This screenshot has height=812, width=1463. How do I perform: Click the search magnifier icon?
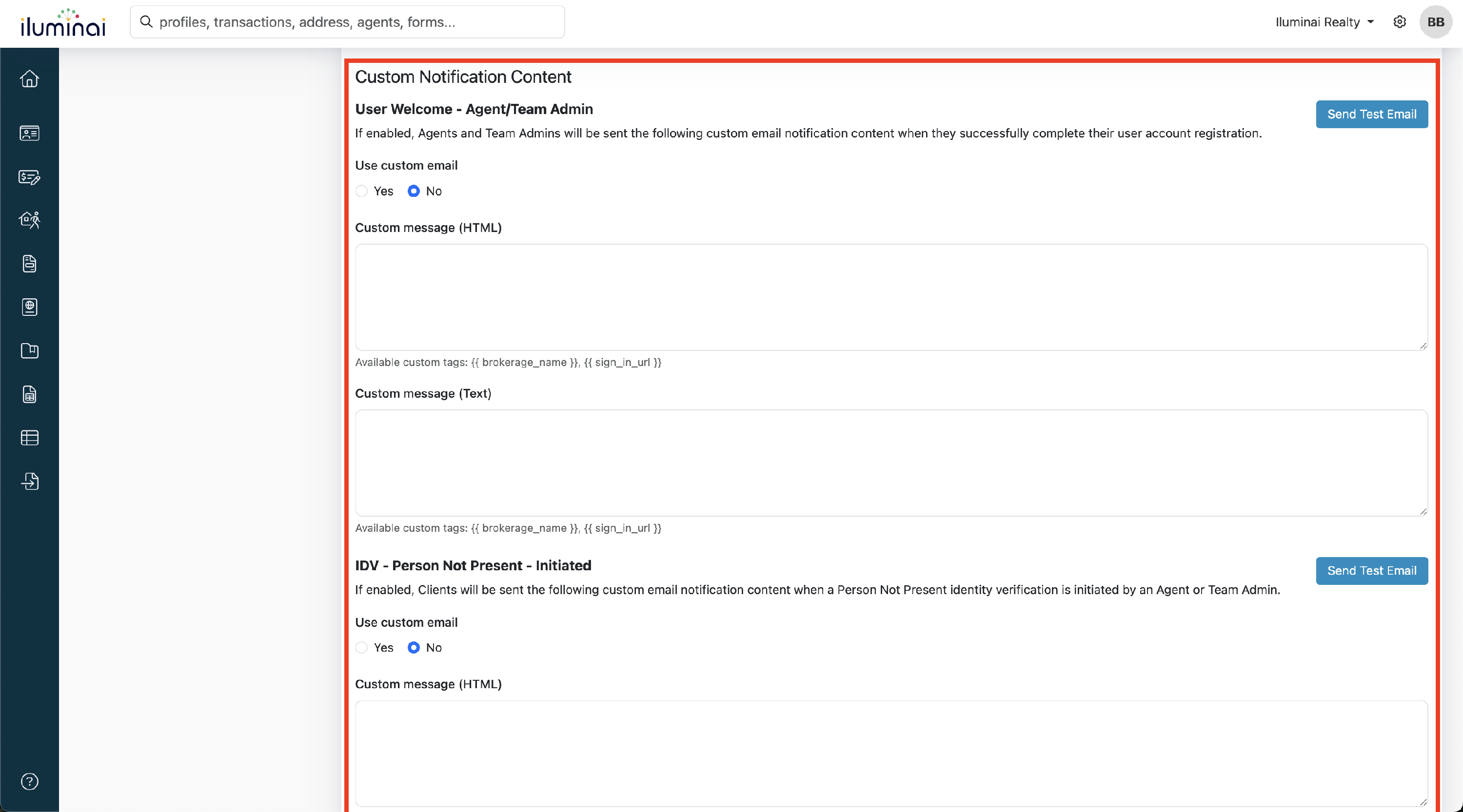146,21
